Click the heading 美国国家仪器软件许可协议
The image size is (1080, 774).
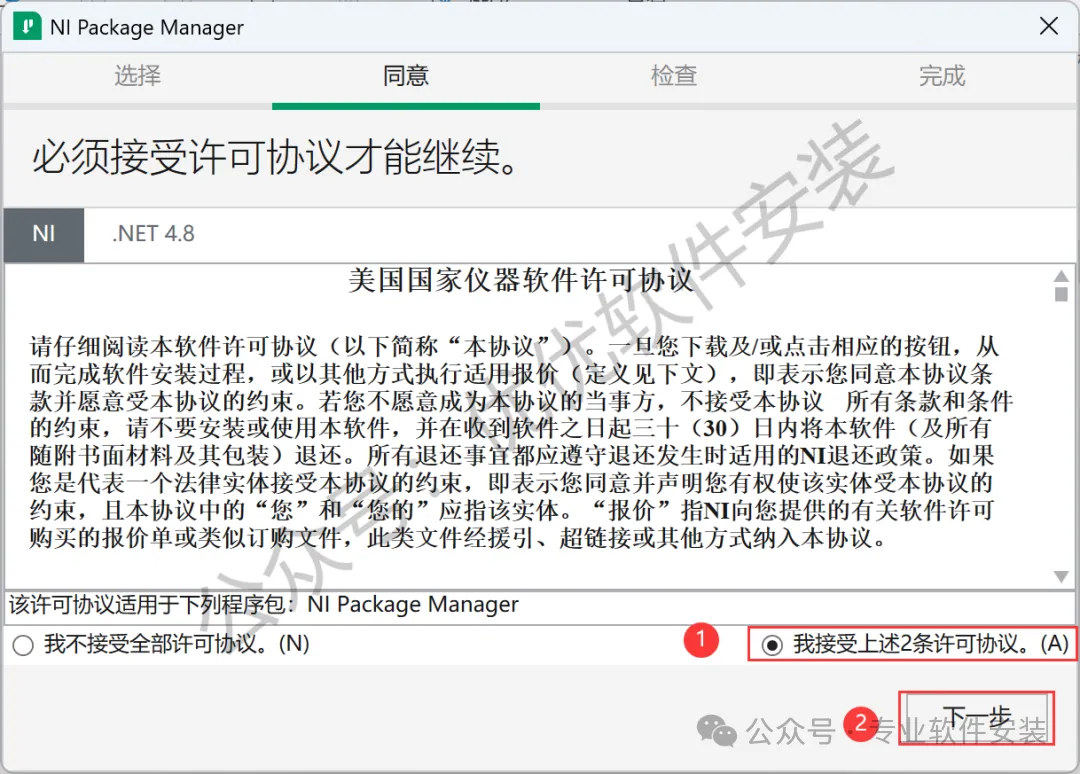tap(520, 280)
